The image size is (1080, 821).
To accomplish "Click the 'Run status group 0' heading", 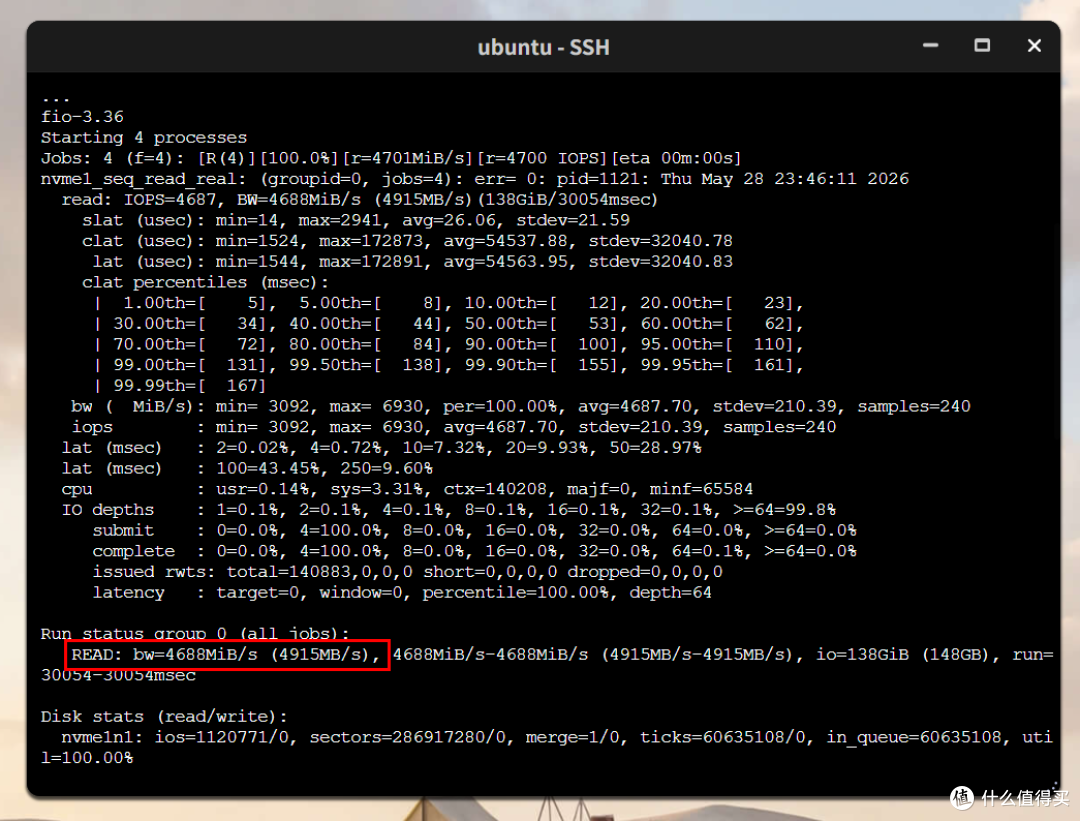I will point(195,633).
